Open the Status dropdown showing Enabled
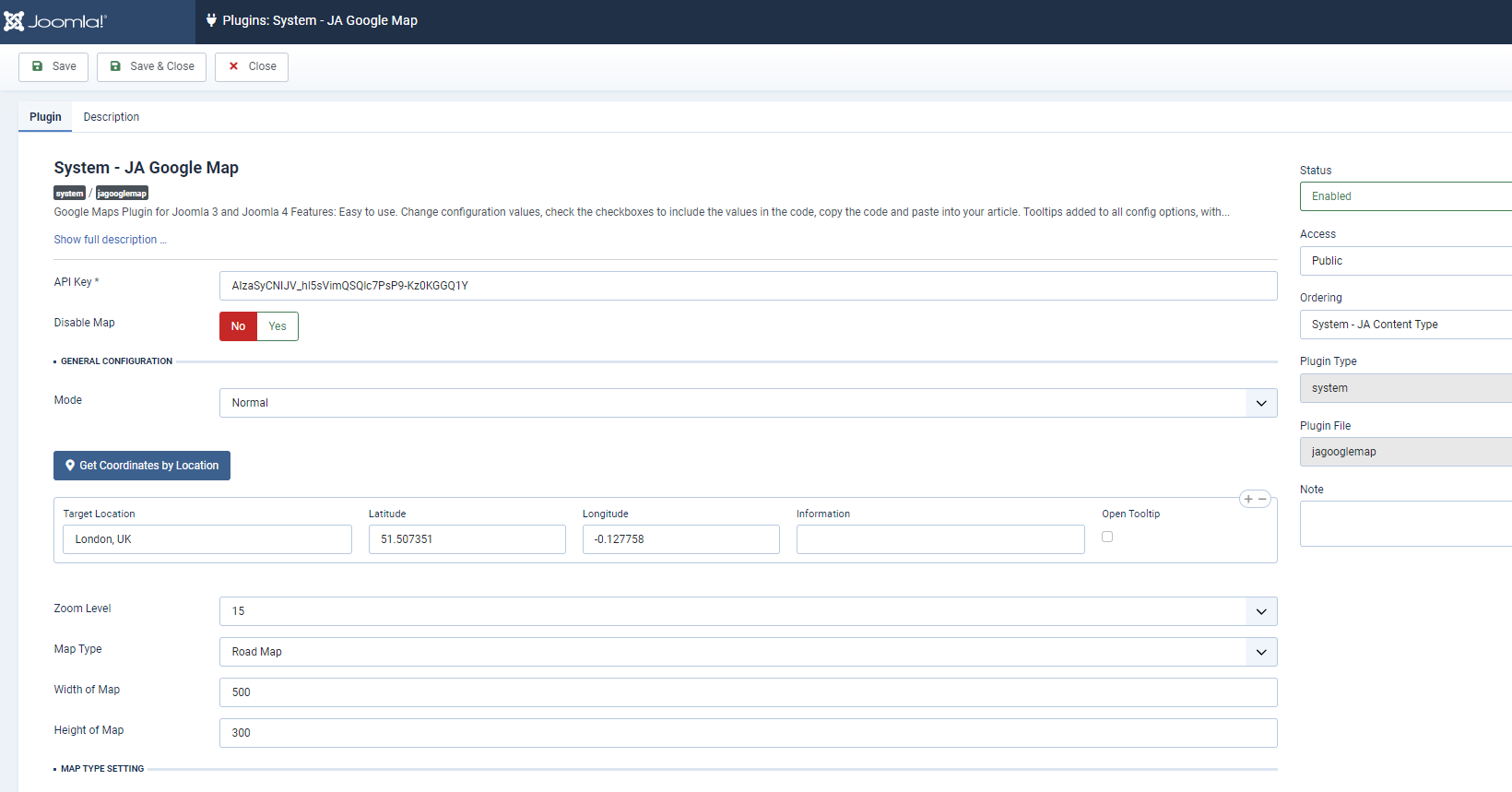Screen dimensions: 1512x792 coord(1405,196)
